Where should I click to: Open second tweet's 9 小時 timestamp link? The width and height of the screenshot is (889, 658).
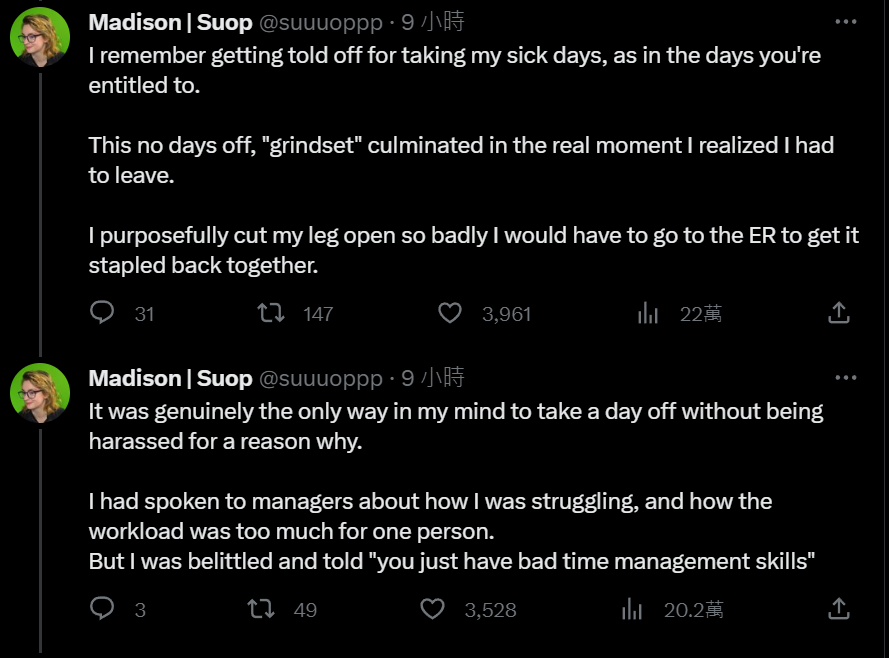click(433, 378)
